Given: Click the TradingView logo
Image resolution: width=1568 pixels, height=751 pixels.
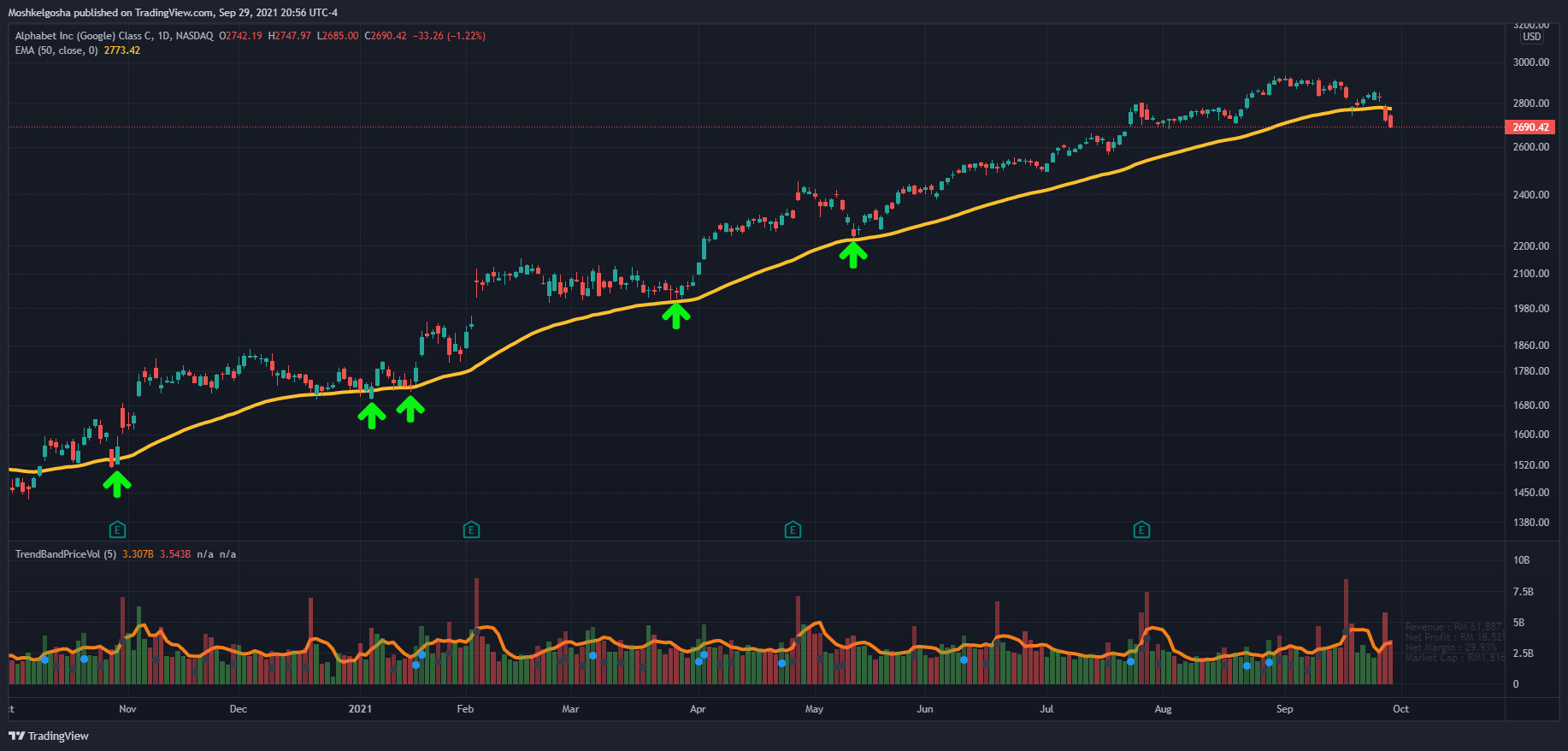Looking at the screenshot, I should (x=49, y=736).
